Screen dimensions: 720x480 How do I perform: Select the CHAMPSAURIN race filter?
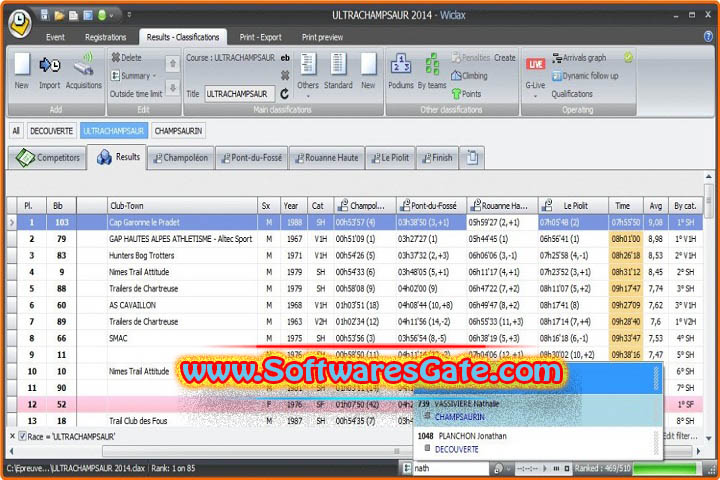(x=178, y=131)
